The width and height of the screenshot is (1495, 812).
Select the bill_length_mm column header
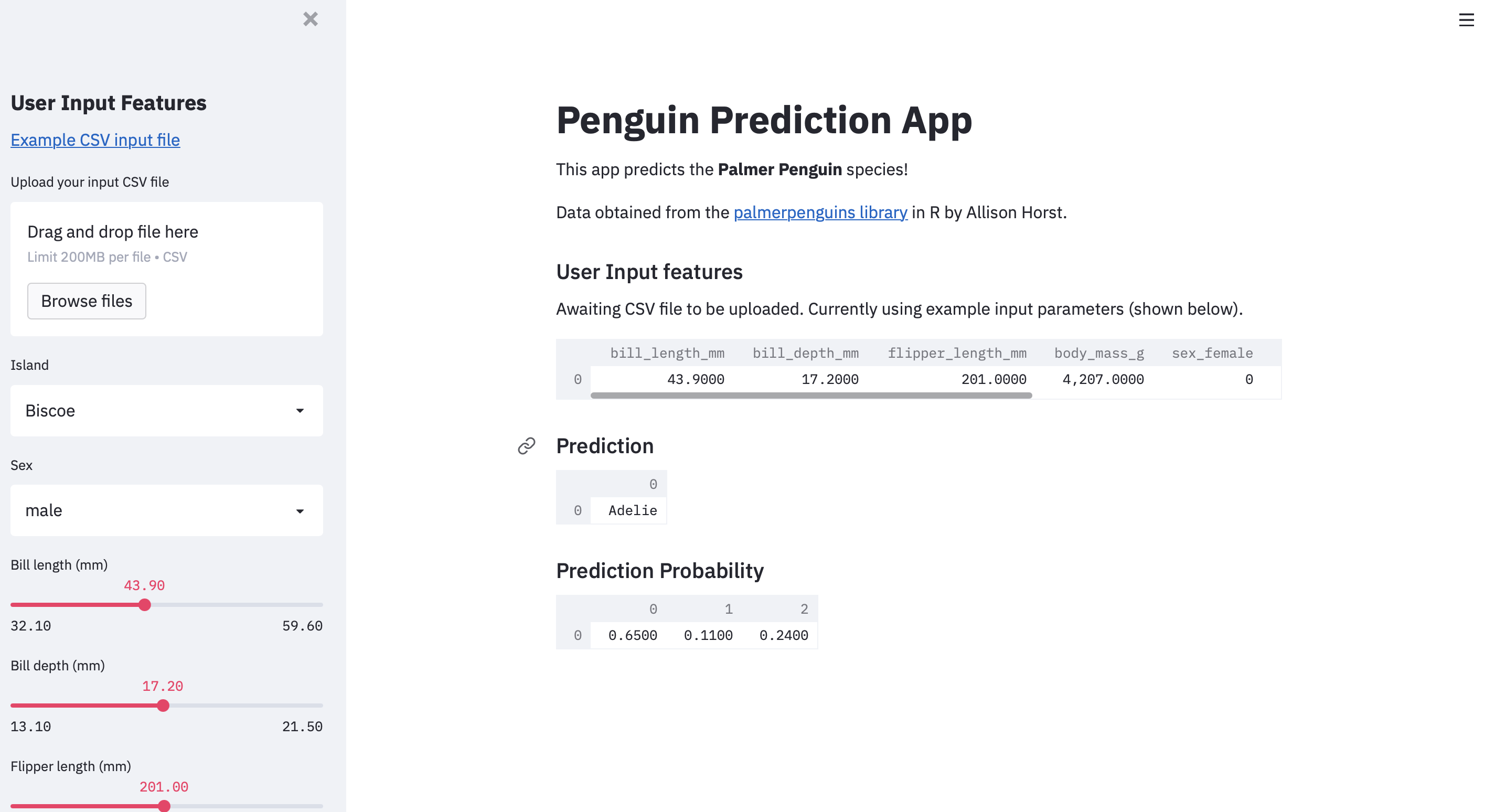tap(666, 353)
